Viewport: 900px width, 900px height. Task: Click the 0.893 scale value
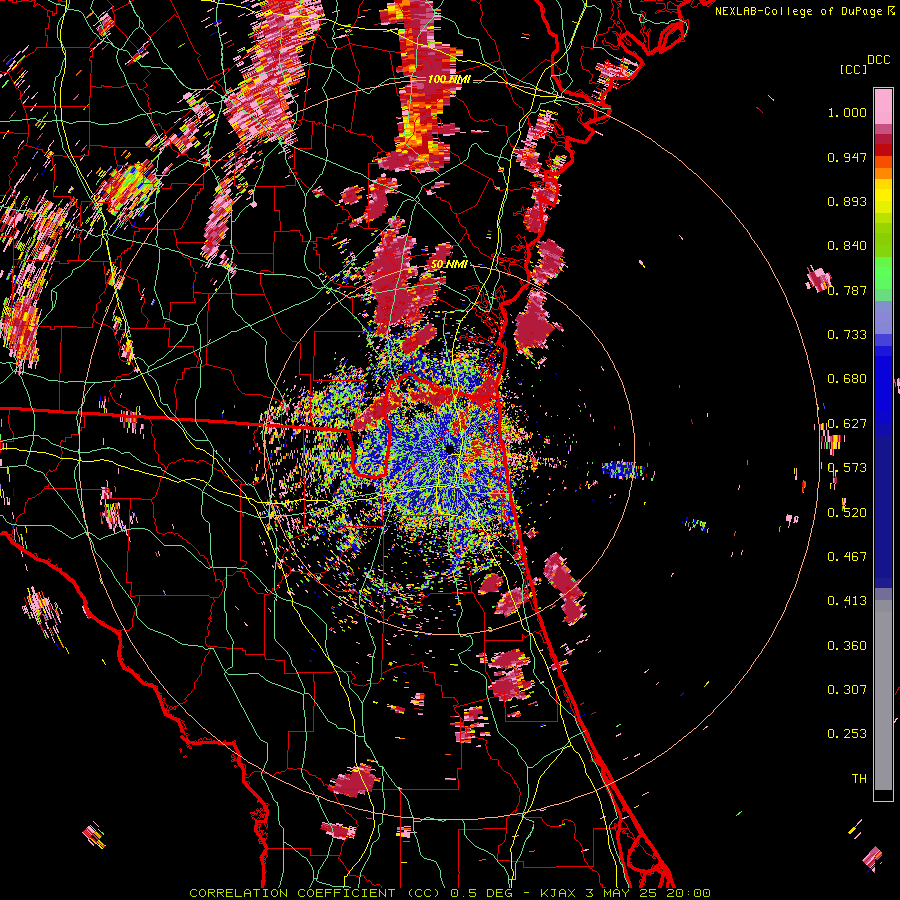(x=847, y=201)
